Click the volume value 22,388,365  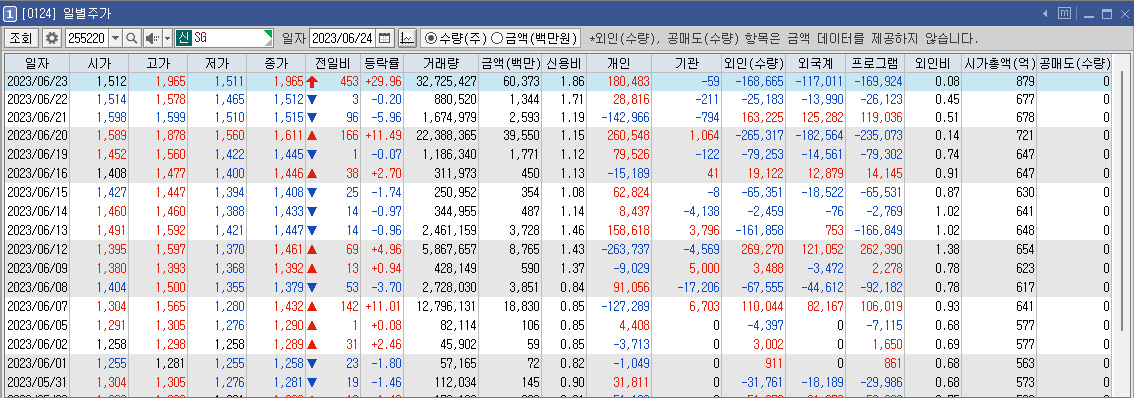point(446,135)
